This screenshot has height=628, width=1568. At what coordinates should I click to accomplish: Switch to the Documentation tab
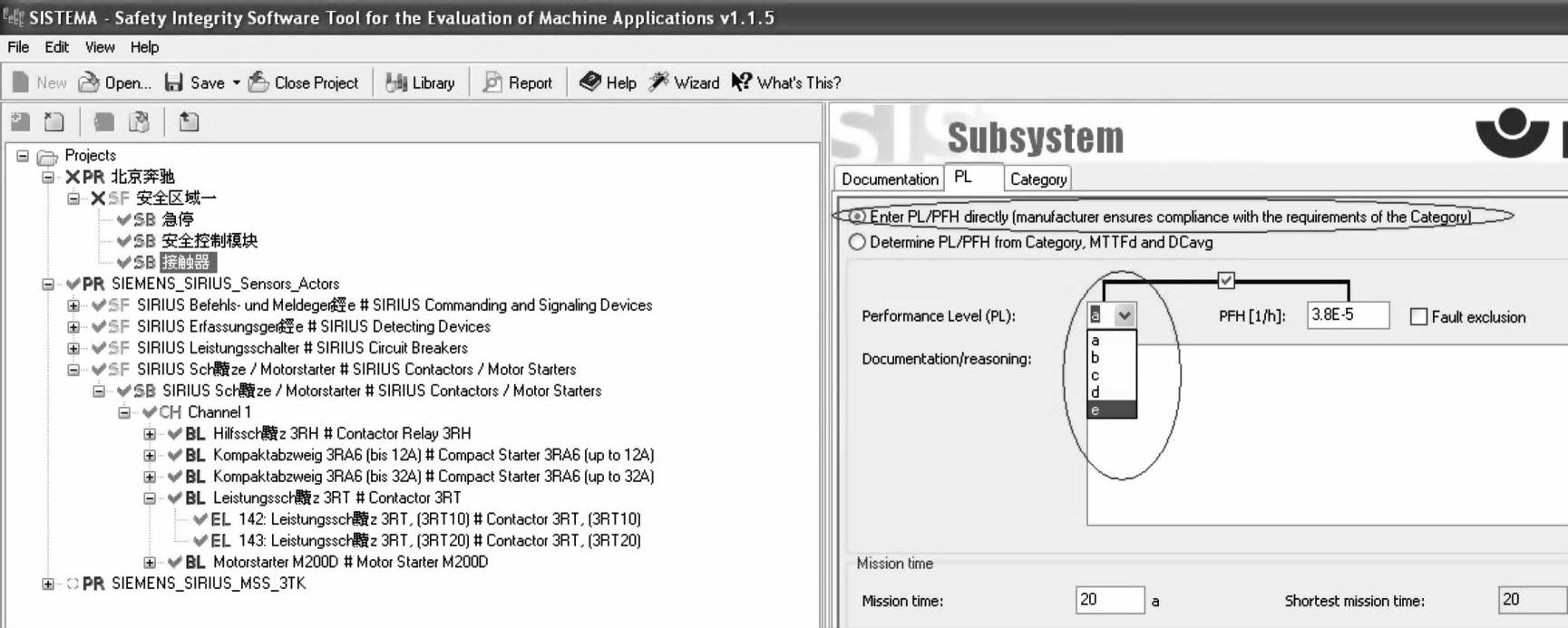click(x=890, y=179)
